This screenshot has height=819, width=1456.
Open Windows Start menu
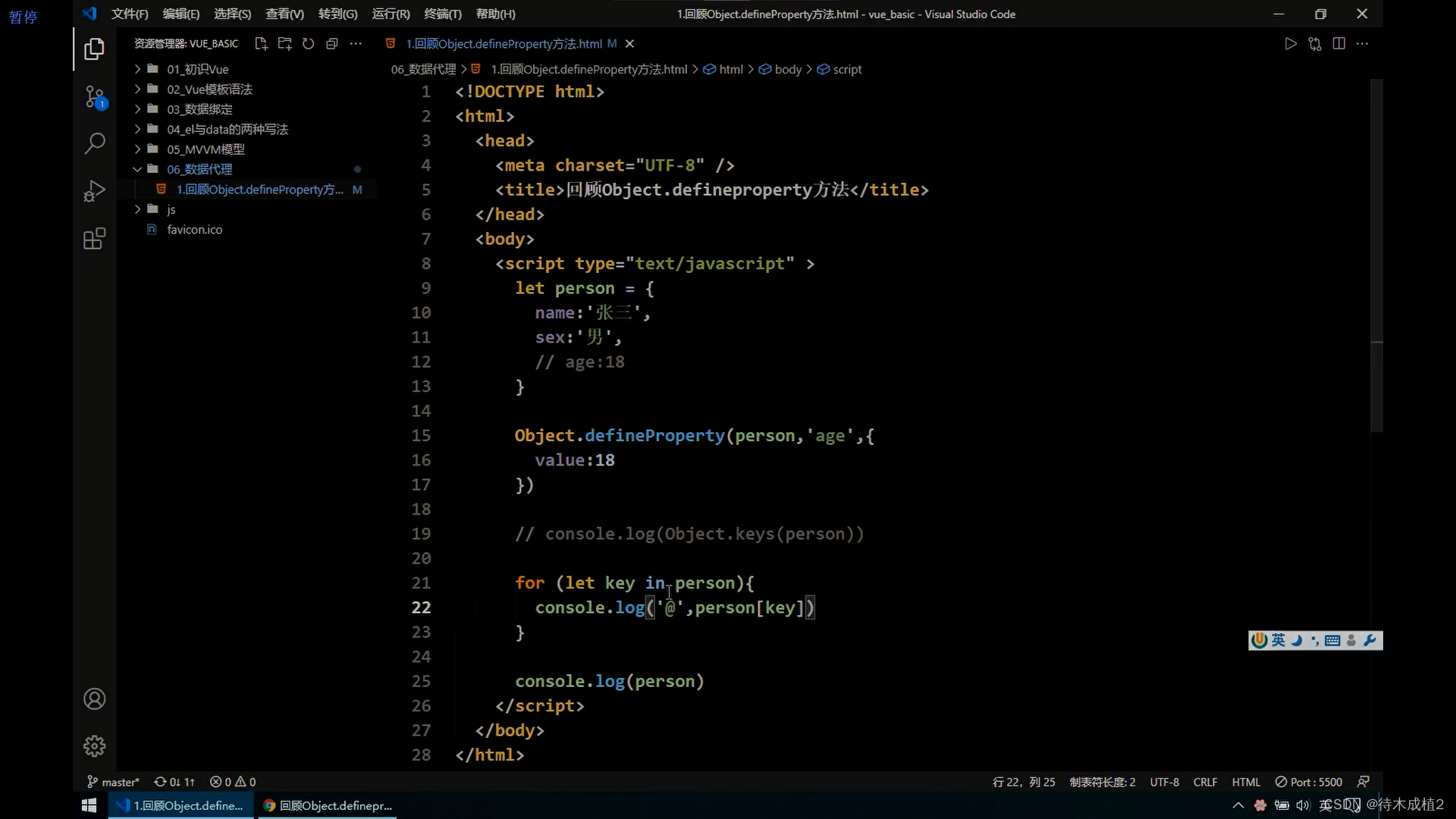point(89,805)
